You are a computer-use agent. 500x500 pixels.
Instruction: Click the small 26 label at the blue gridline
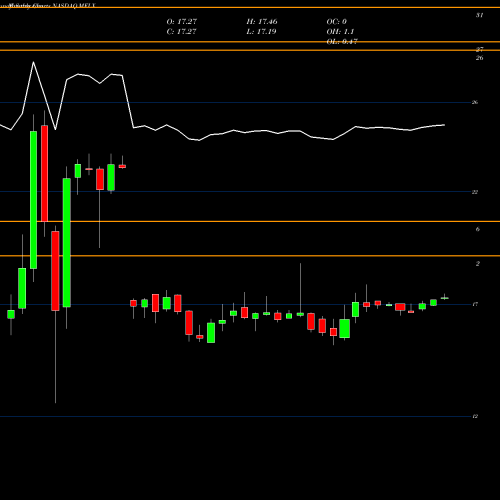pyautogui.click(x=475, y=102)
